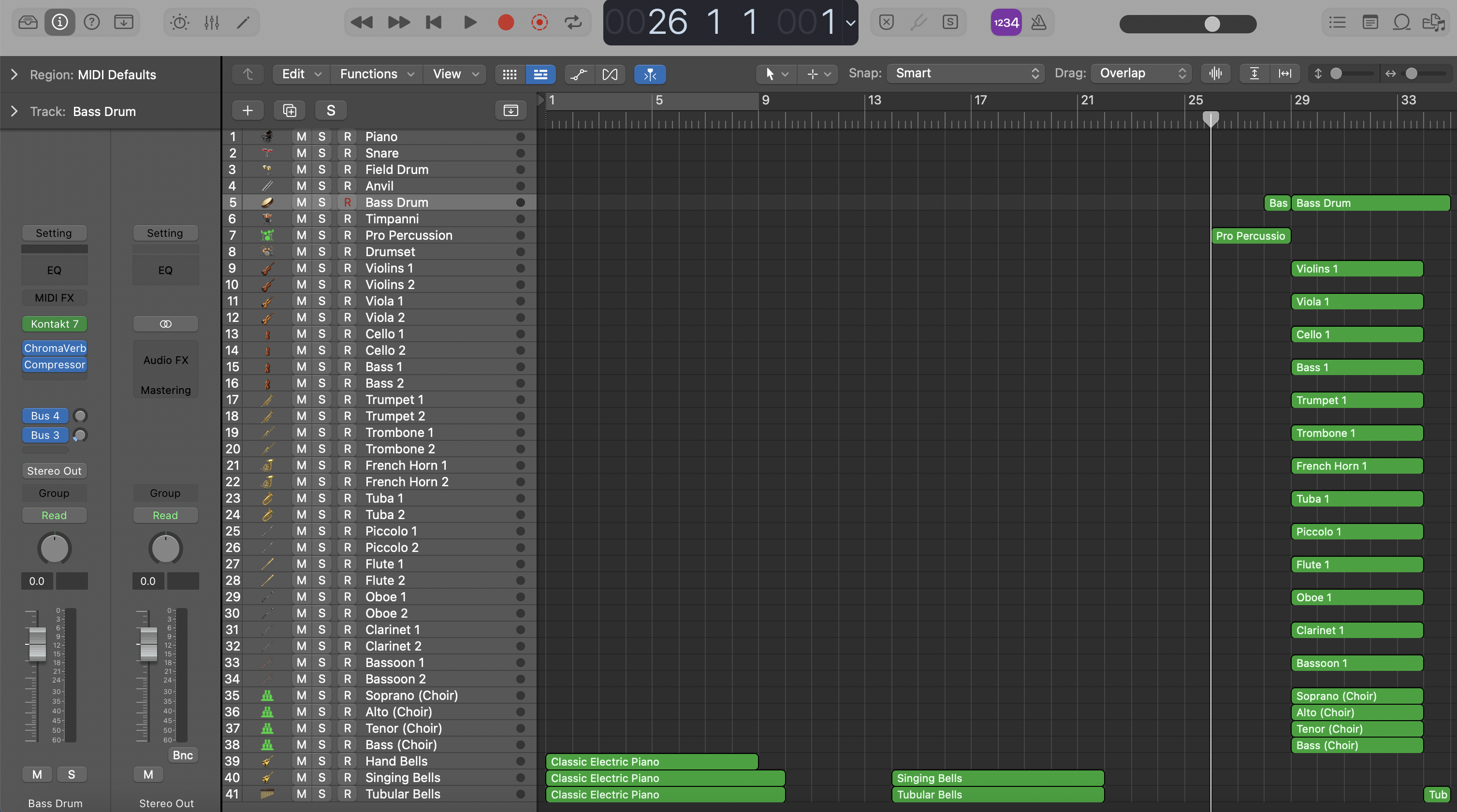Screen dimensions: 1457x812
Task: Open the Edit menu
Action: click(302, 74)
